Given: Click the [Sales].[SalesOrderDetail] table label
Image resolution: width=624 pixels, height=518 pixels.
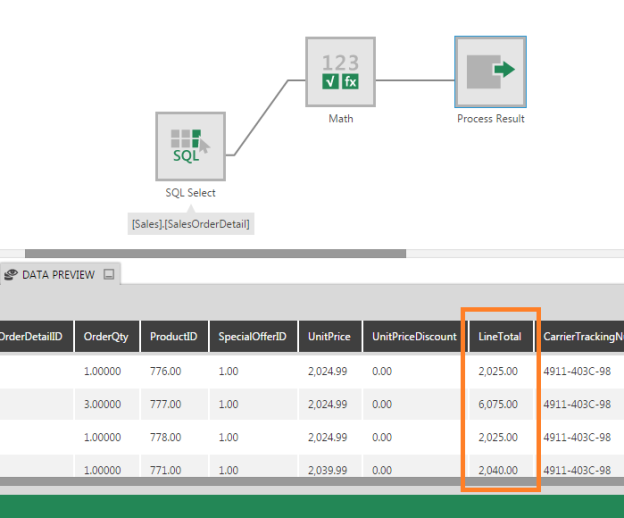Looking at the screenshot, I should (x=190, y=224).
